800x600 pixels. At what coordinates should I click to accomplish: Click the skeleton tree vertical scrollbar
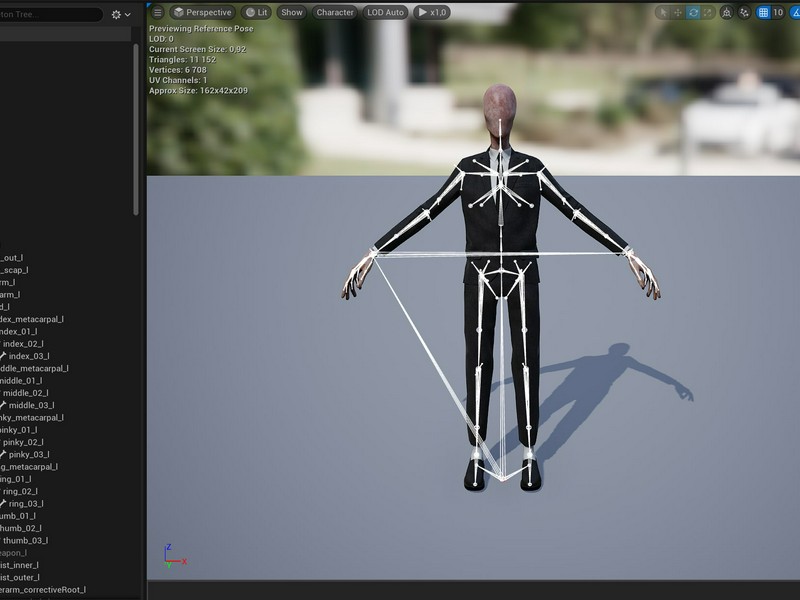click(136, 130)
